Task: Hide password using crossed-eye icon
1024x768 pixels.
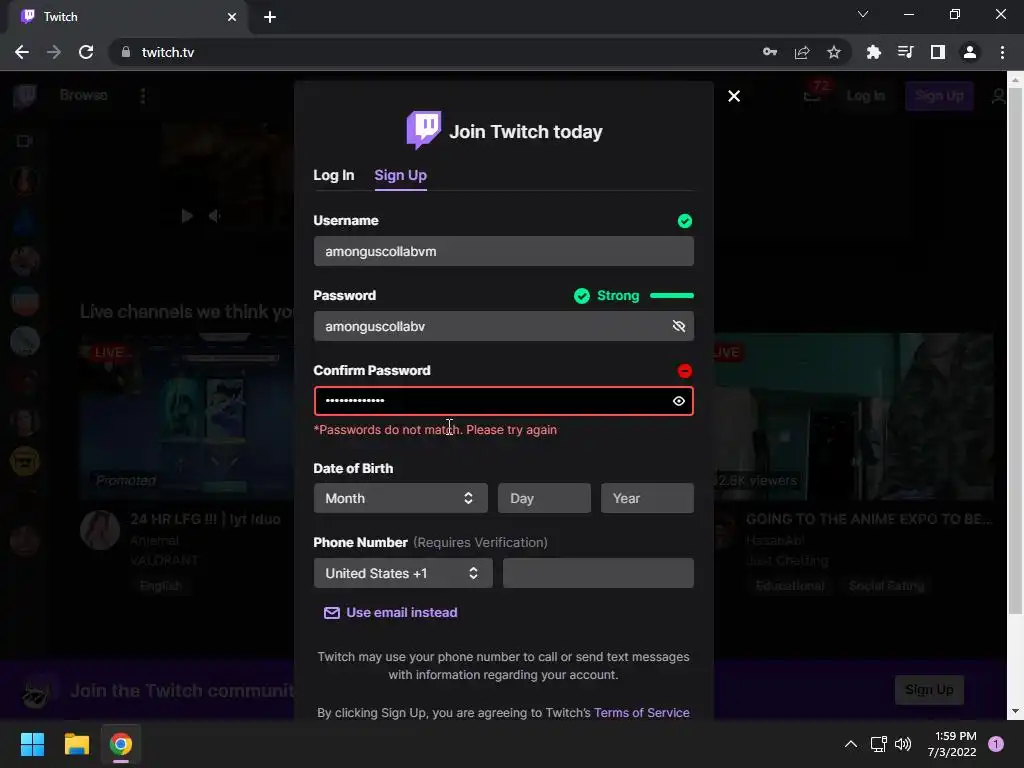Action: tap(679, 326)
